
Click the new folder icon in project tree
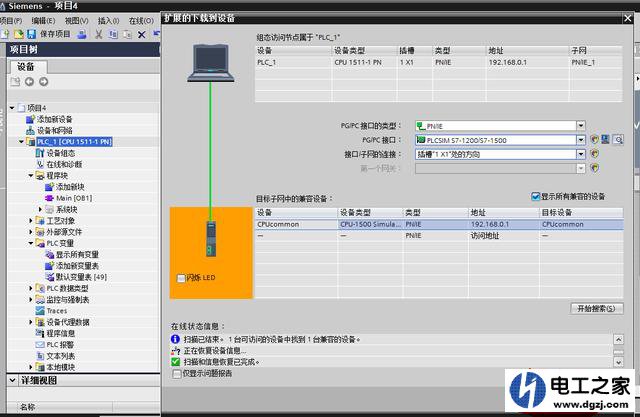pyautogui.click(x=15, y=82)
